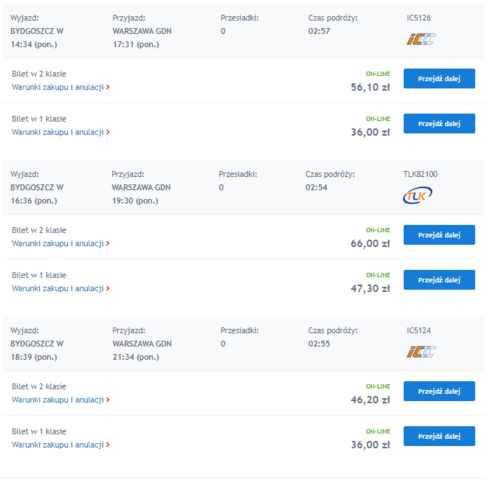Choose Przejdź dalej for 66,00 zł ticket

point(439,235)
